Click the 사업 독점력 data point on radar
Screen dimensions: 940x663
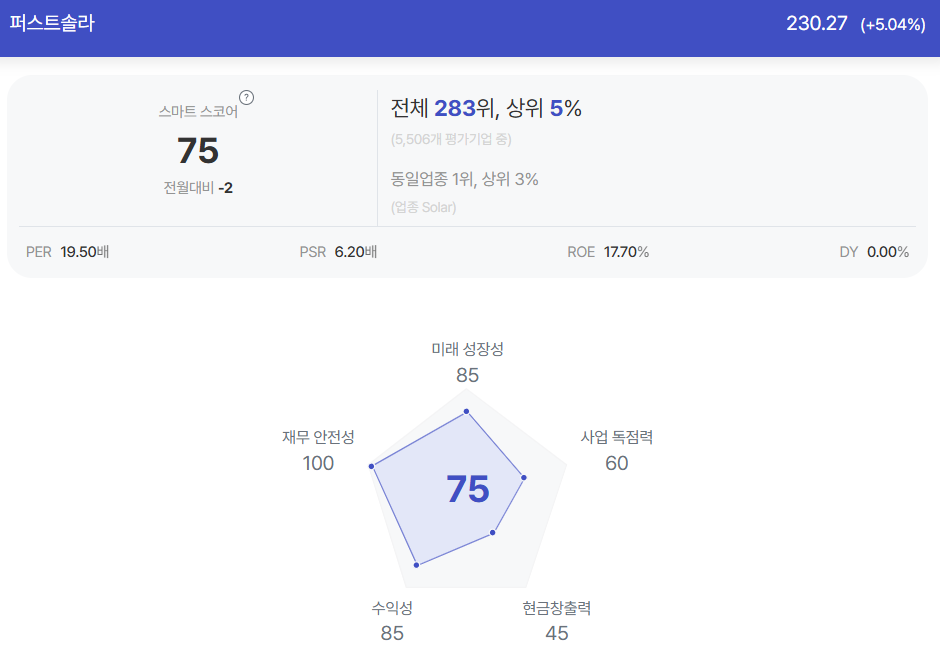click(523, 478)
